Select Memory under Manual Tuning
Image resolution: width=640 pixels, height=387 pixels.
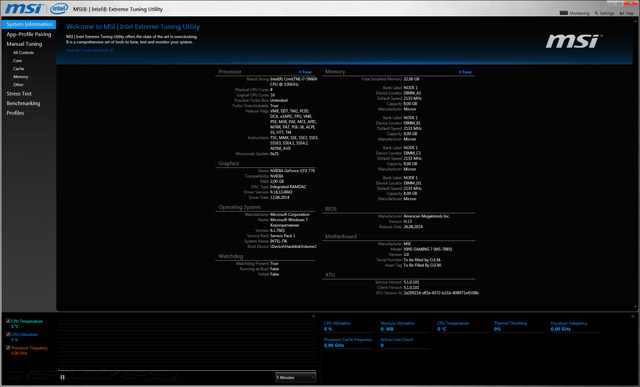pyautogui.click(x=20, y=77)
